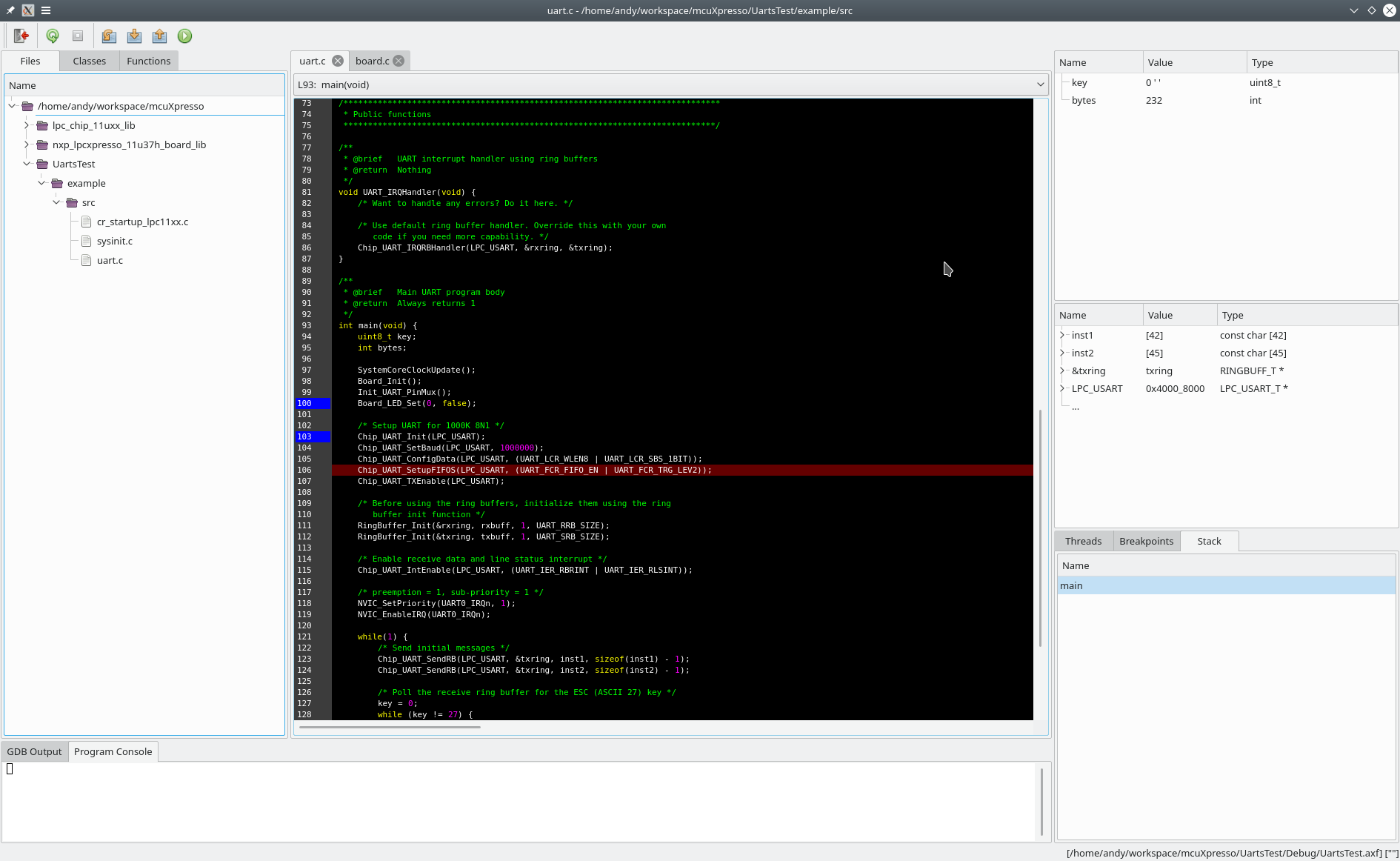Click the locals Name column header

1099,62
